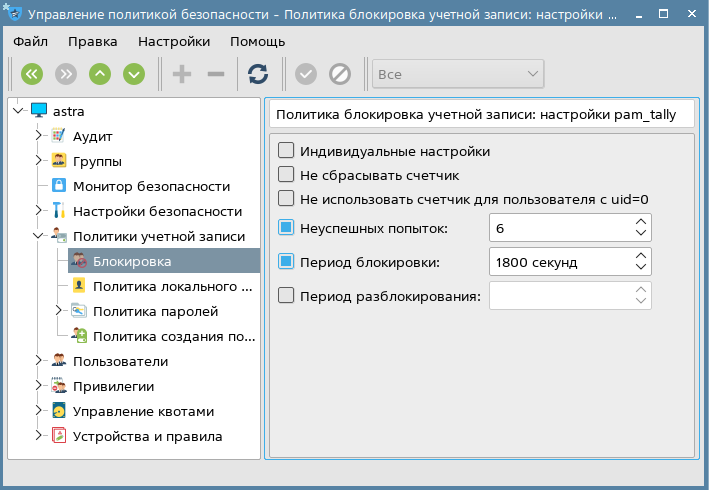This screenshot has width=709, height=490.
Task: Click the Управление квотами disk icon
Action: pyautogui.click(x=59, y=410)
